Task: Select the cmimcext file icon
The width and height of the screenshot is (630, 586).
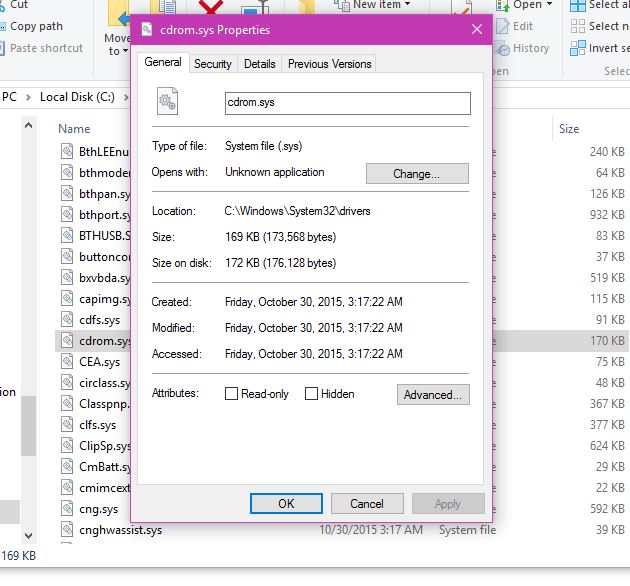Action: pyautogui.click(x=67, y=487)
